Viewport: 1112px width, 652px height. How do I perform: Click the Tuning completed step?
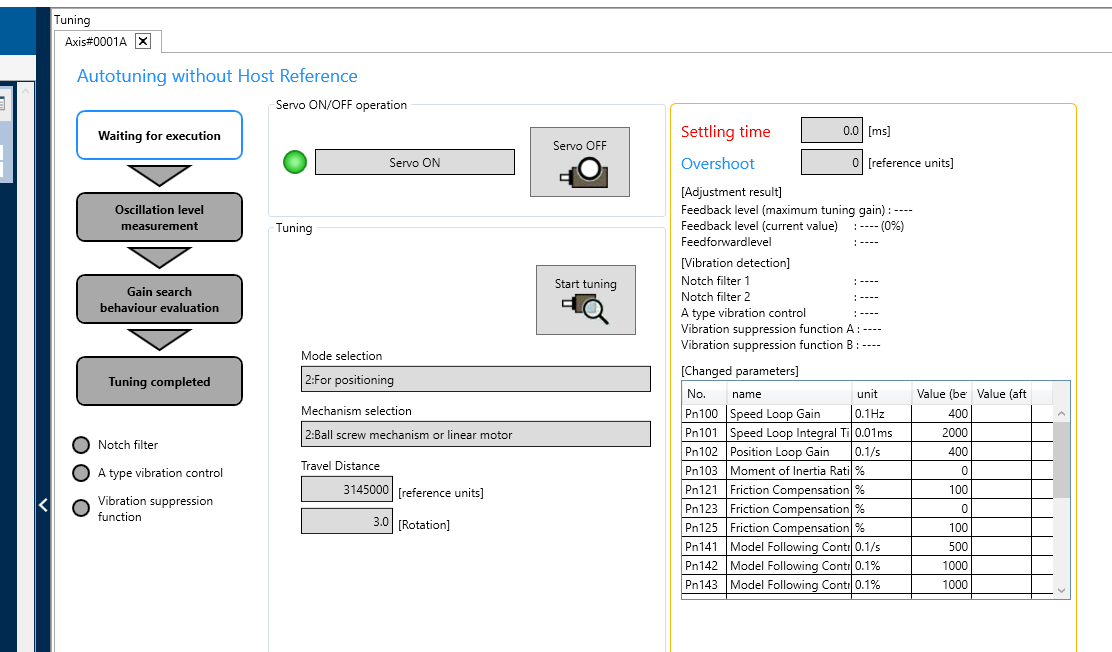pyautogui.click(x=160, y=382)
